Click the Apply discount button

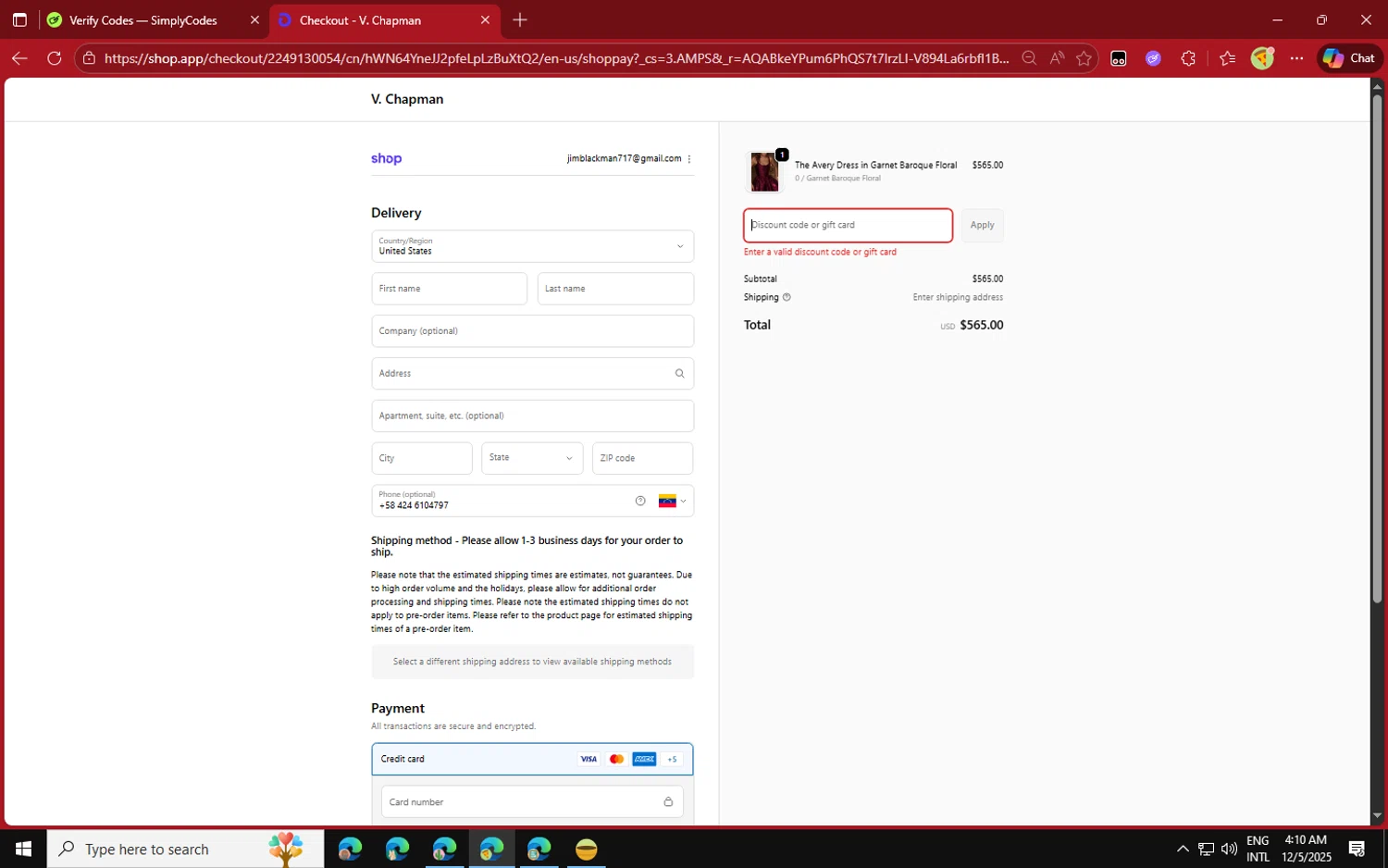click(982, 225)
